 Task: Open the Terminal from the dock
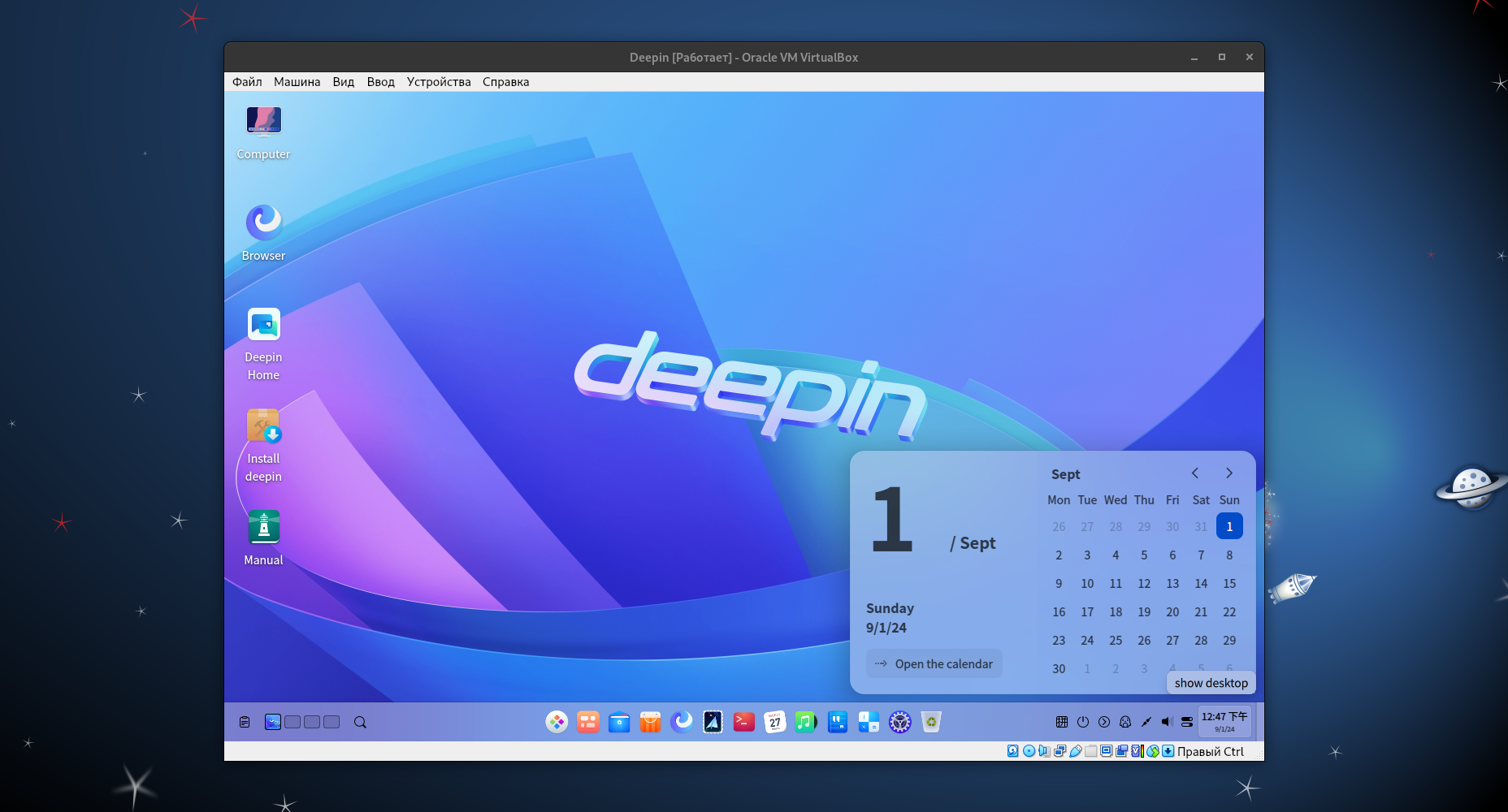point(744,722)
